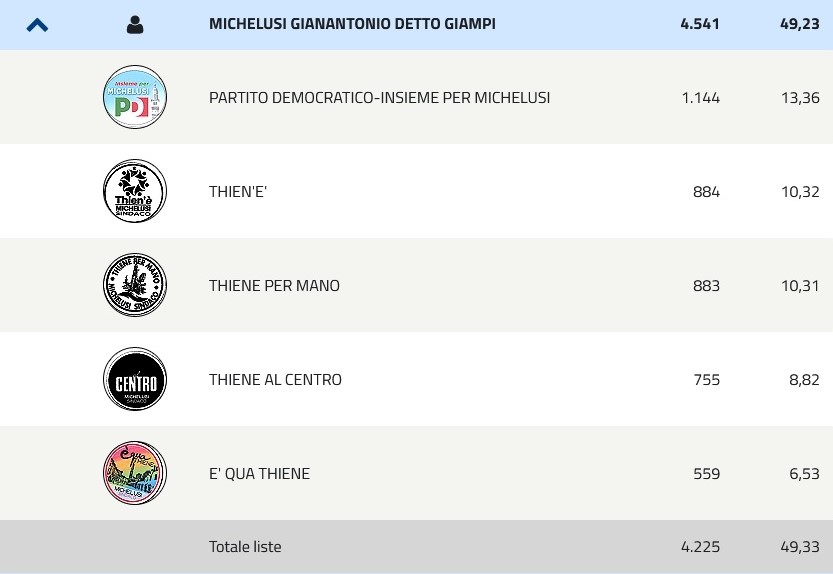Click Partito Democratico votes value 1.144
The width and height of the screenshot is (833, 574).
click(700, 98)
